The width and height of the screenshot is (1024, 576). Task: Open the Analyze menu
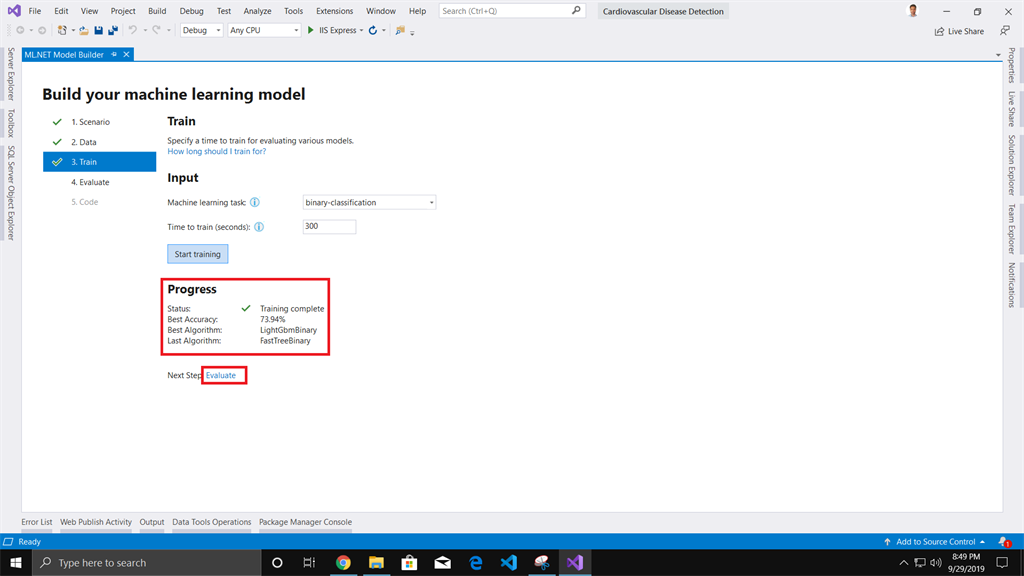point(257,11)
